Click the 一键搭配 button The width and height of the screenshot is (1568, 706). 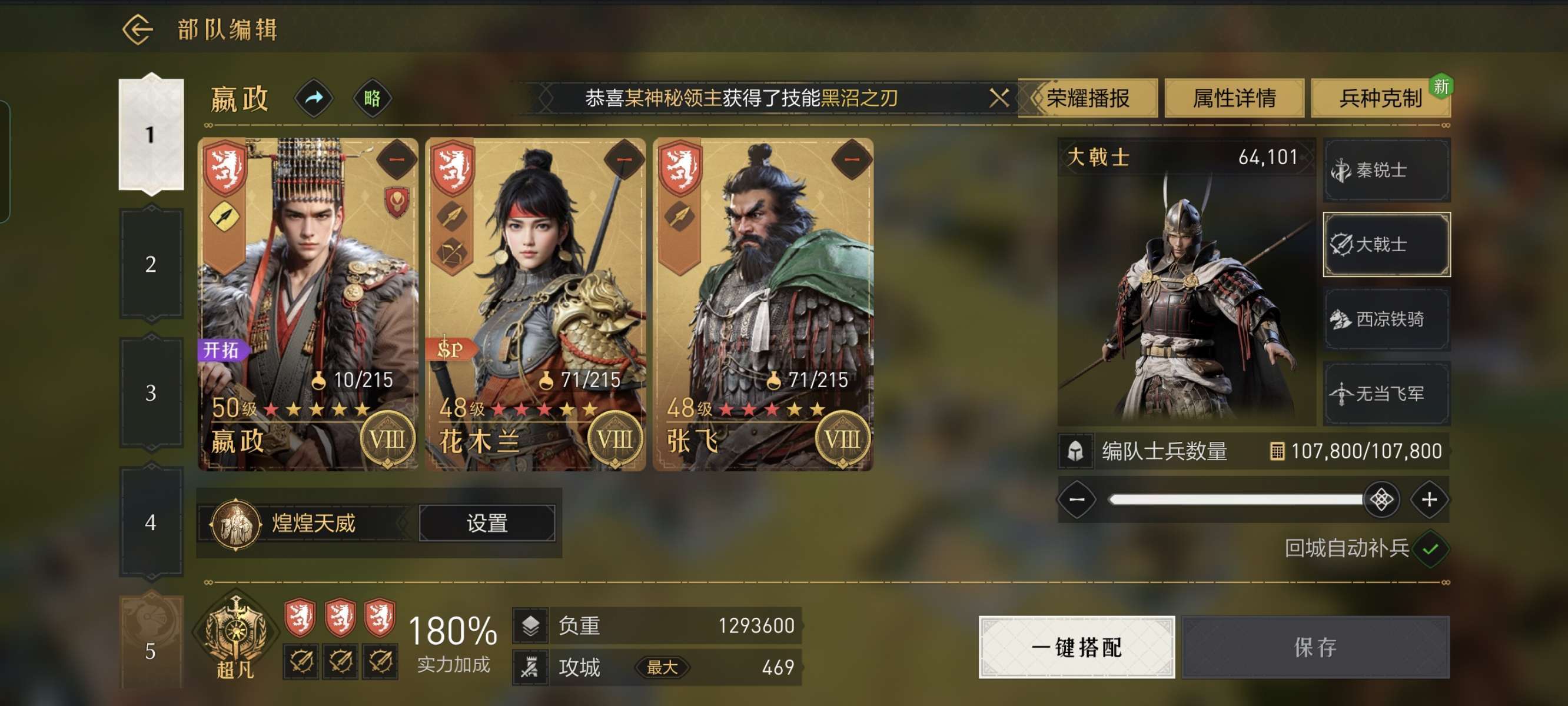pos(1076,647)
